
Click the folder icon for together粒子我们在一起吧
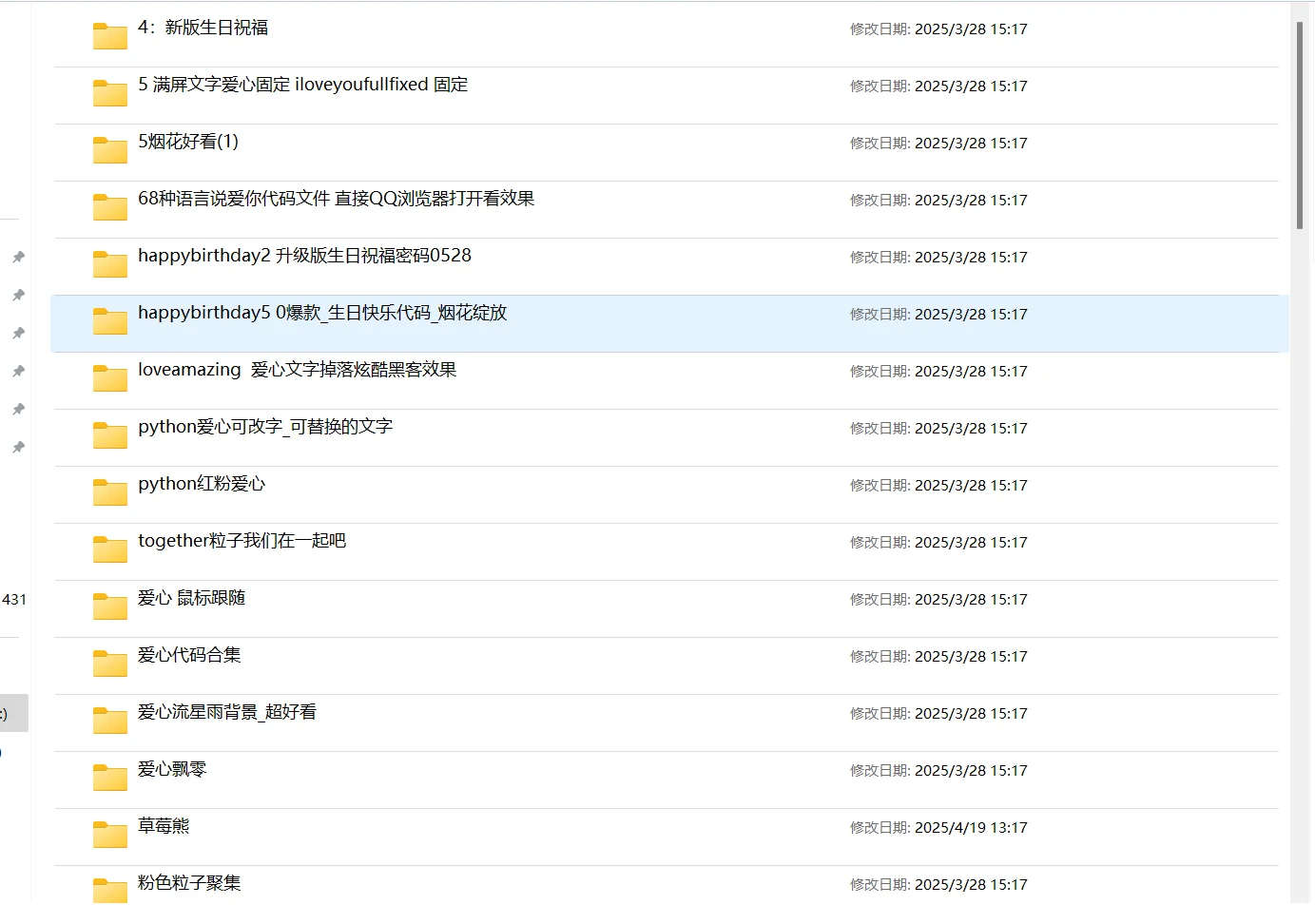click(109, 549)
